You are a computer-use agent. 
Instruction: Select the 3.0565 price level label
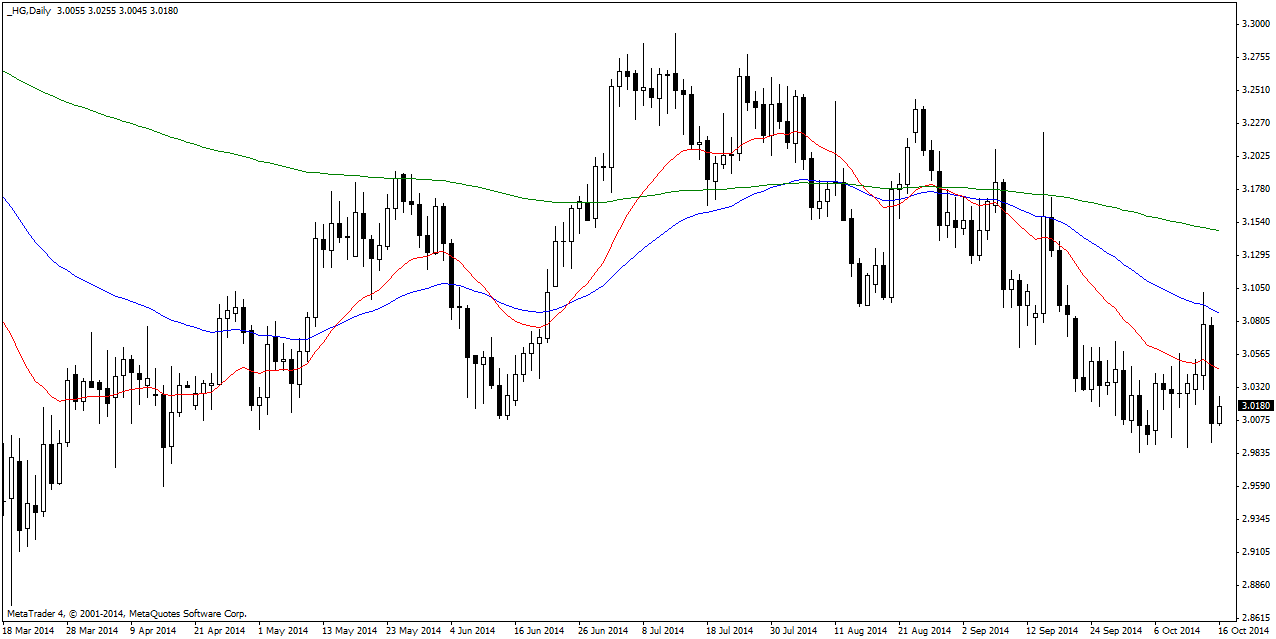(x=1255, y=354)
